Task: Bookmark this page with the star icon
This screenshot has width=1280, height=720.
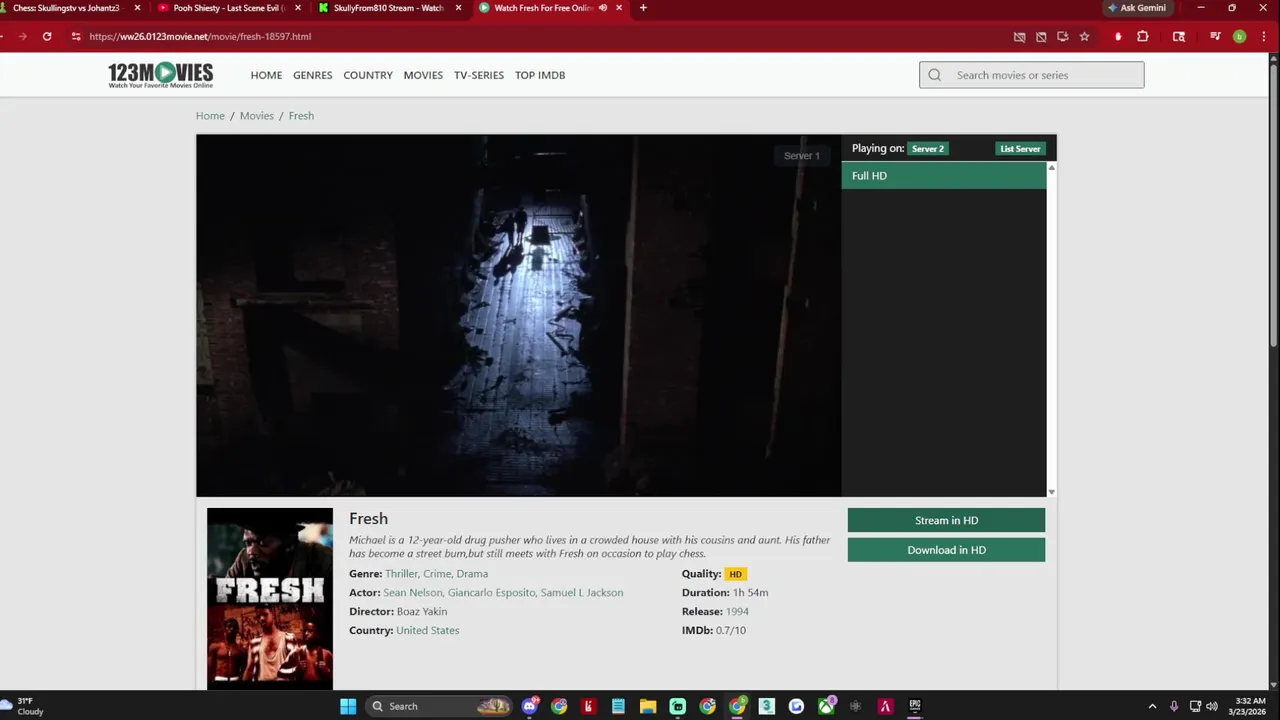Action: point(1084,37)
